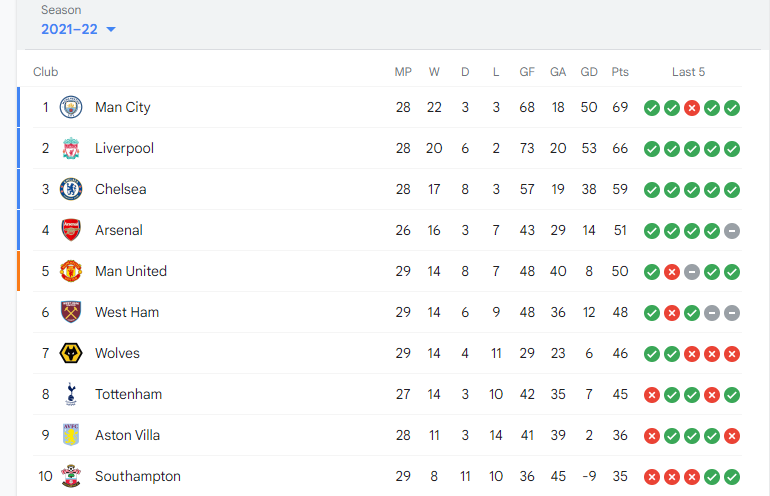
Task: Click the Southampton club crest
Action: (x=71, y=476)
